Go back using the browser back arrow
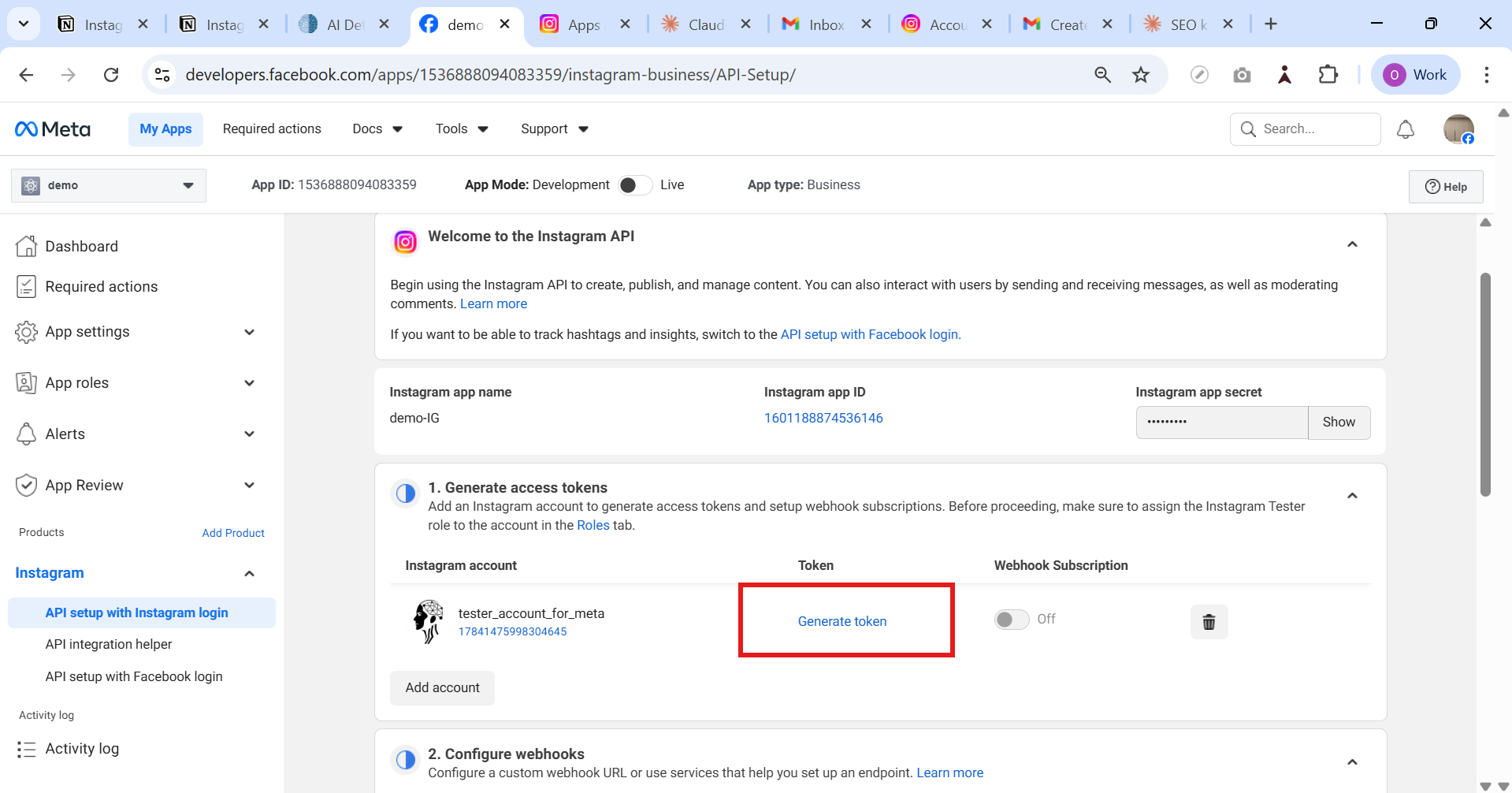Viewport: 1512px width, 793px height. (26, 75)
